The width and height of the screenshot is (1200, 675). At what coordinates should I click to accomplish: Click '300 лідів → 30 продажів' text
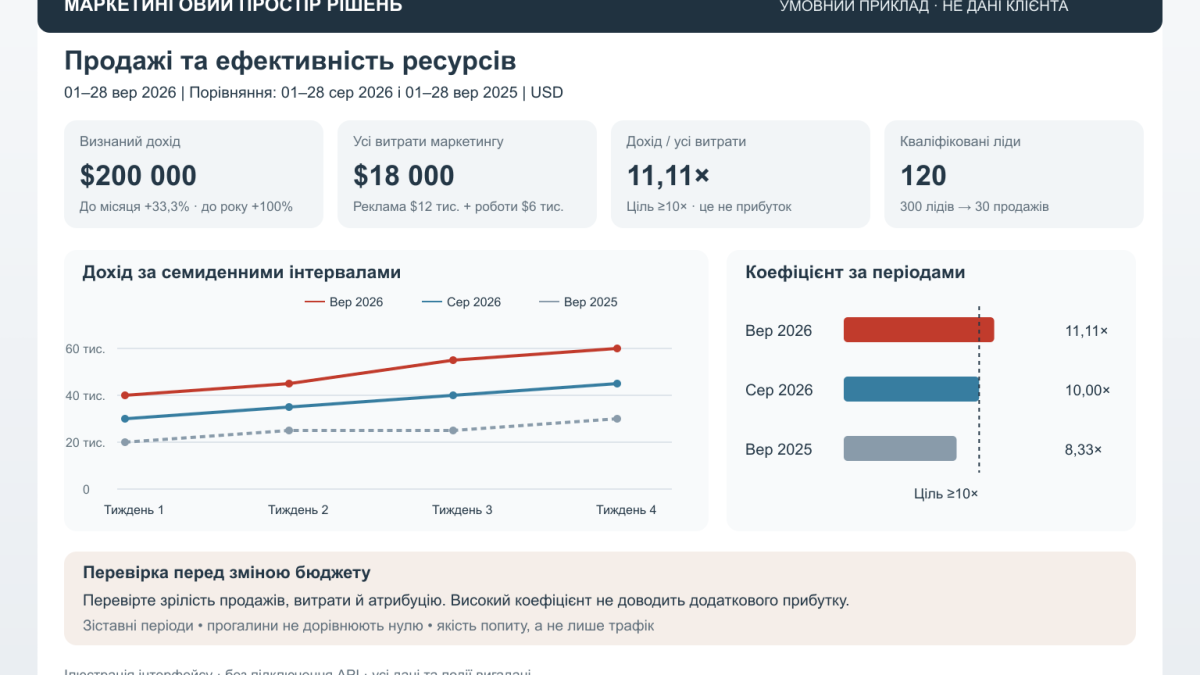tap(974, 207)
